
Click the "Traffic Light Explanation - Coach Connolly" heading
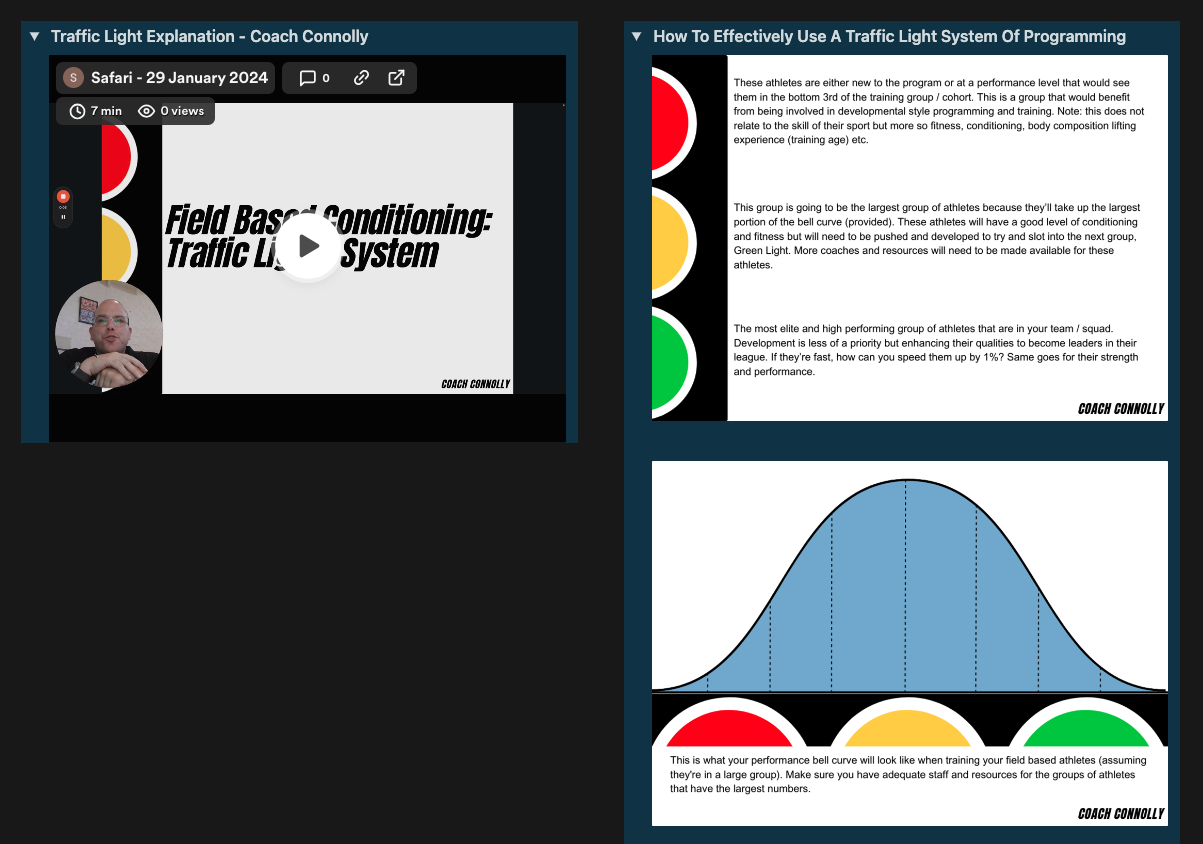[x=209, y=37]
